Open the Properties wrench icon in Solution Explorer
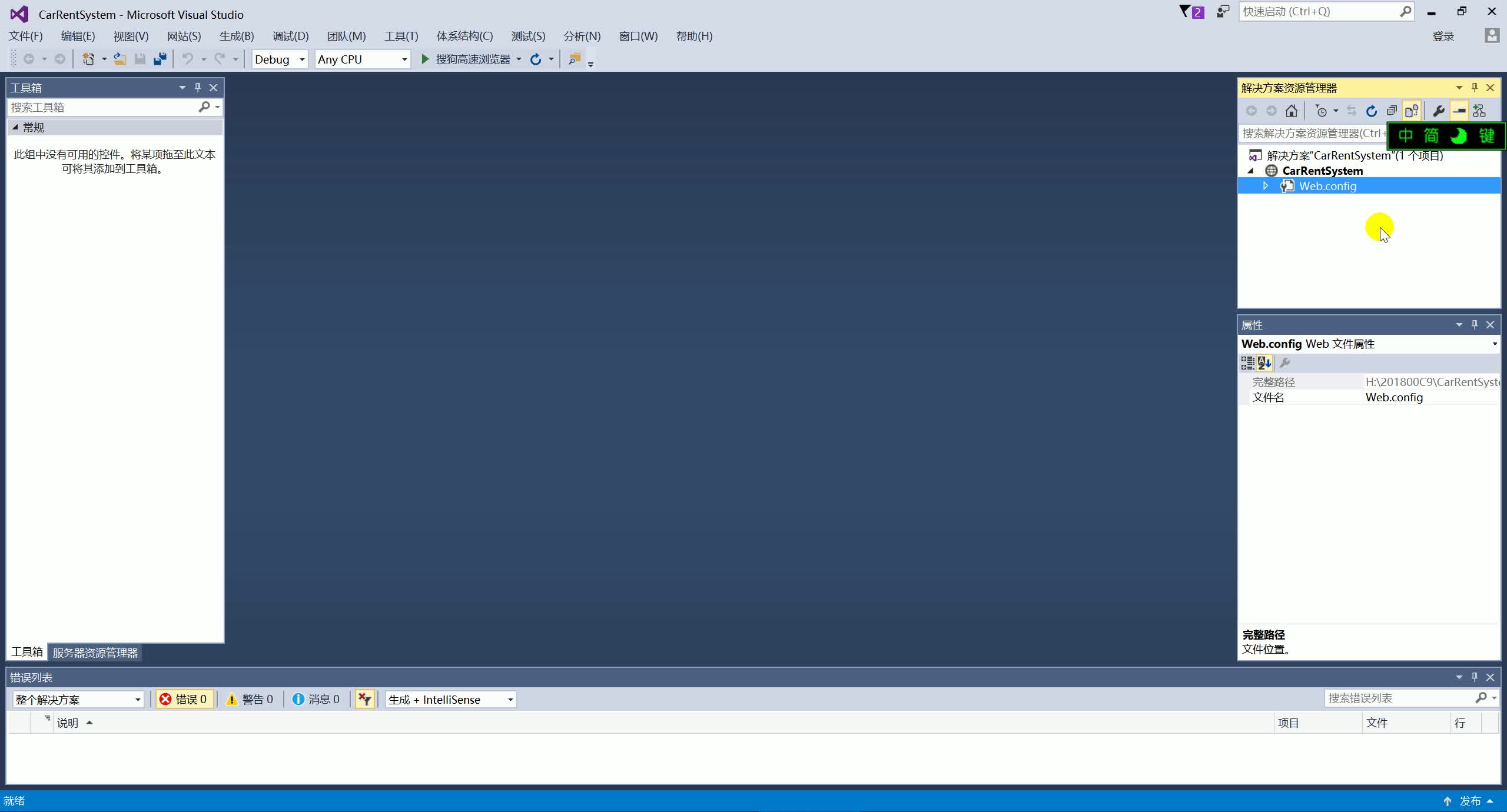Image resolution: width=1507 pixels, height=812 pixels. click(1438, 111)
